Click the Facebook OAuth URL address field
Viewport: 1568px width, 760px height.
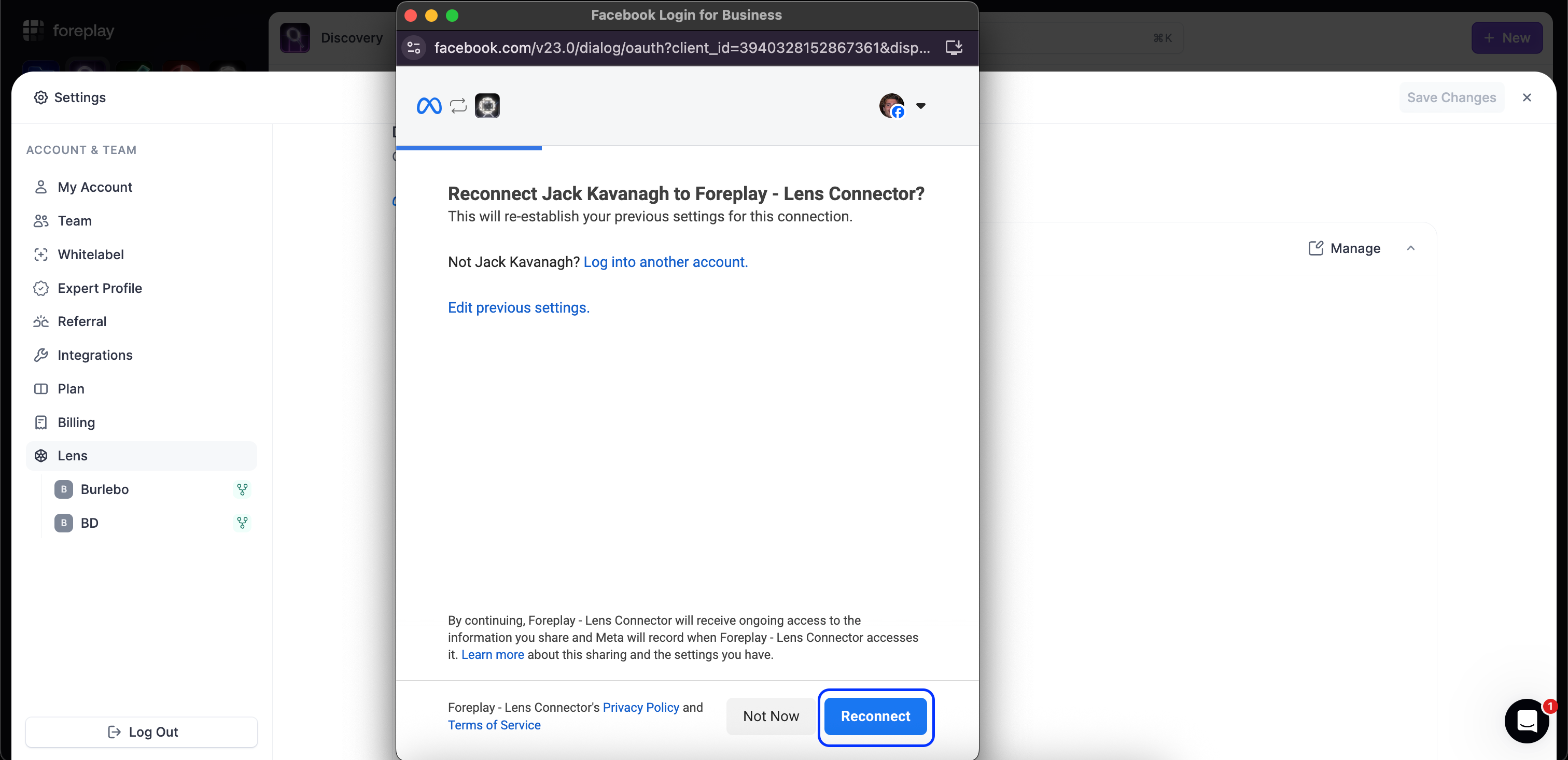click(682, 48)
